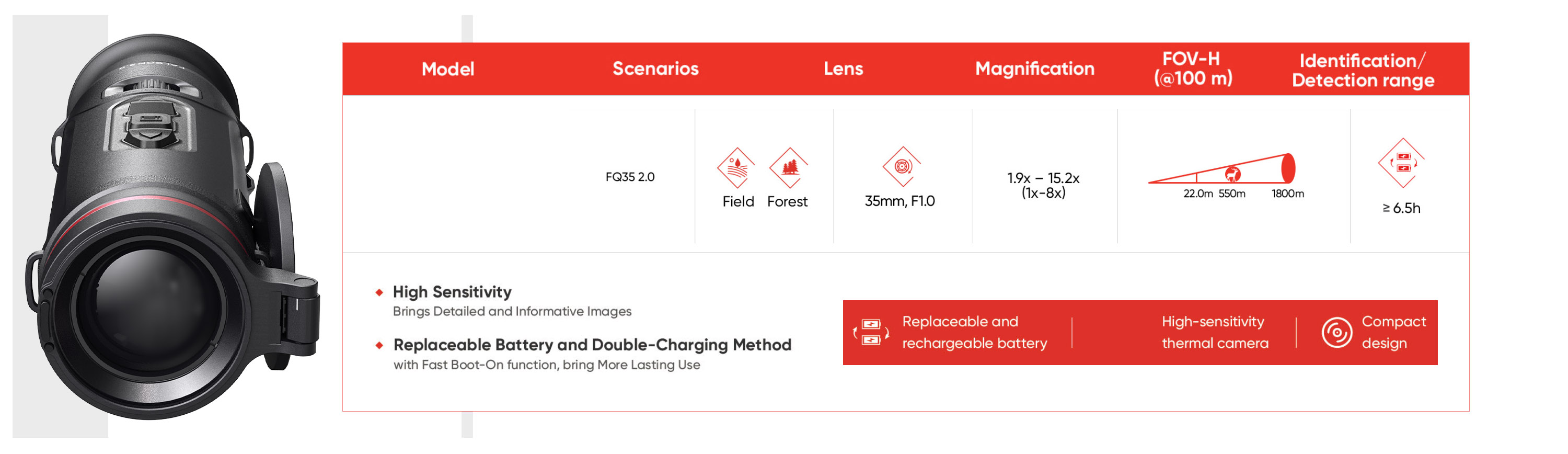1568x454 pixels.
Task: Click the 1800m detection range label
Action: 1287,194
